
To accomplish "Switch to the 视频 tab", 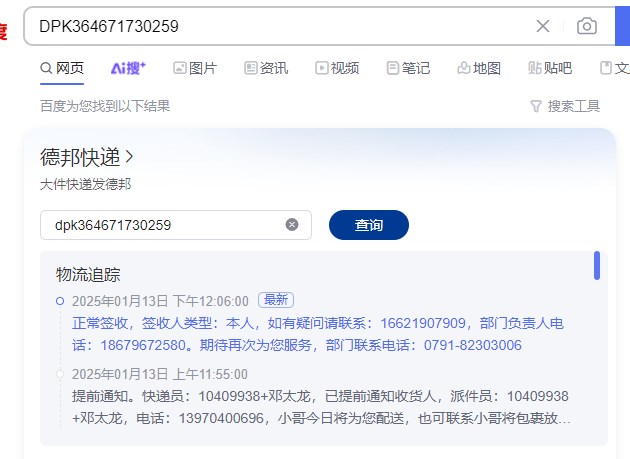I will coord(338,68).
